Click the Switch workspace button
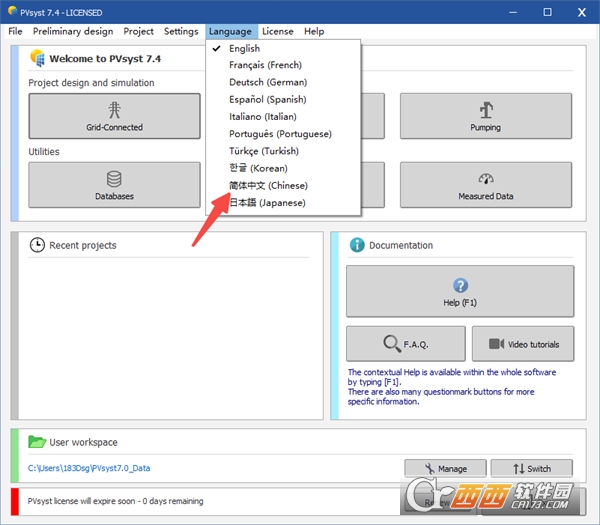Screen dimensions: 600x525 pyautogui.click(x=532, y=468)
